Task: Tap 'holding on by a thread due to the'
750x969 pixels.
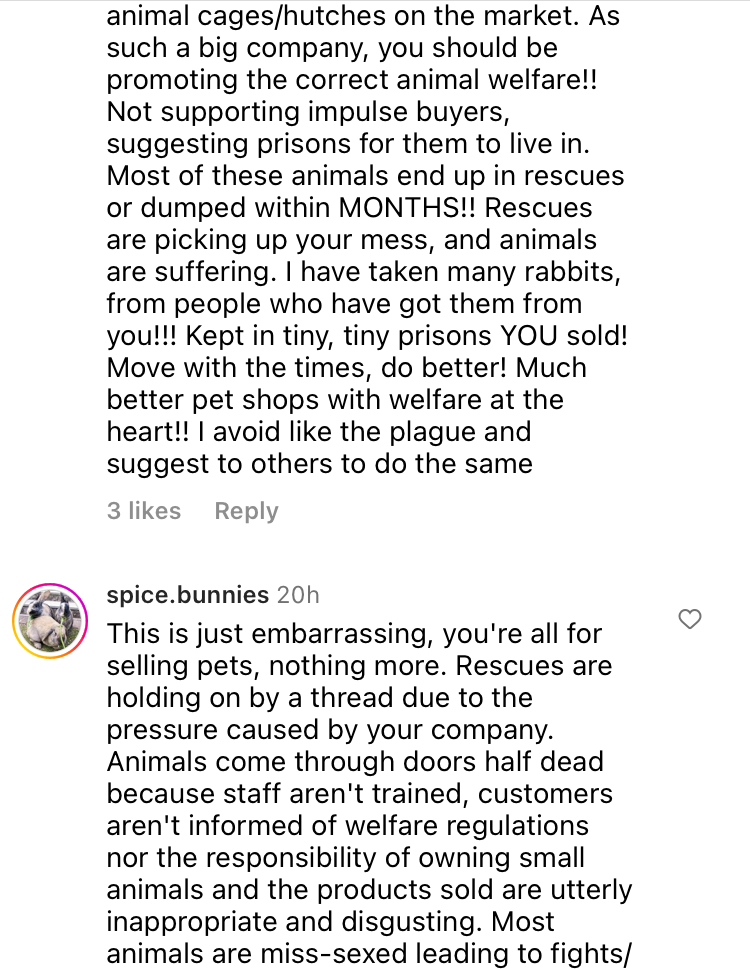Action: click(x=320, y=698)
